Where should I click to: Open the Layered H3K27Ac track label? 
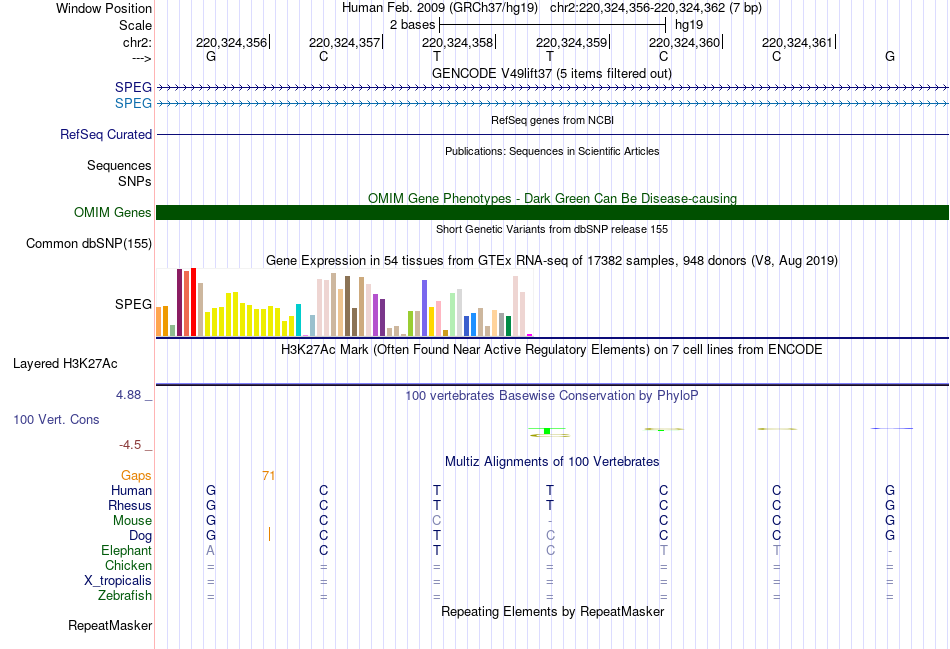pyautogui.click(x=65, y=364)
